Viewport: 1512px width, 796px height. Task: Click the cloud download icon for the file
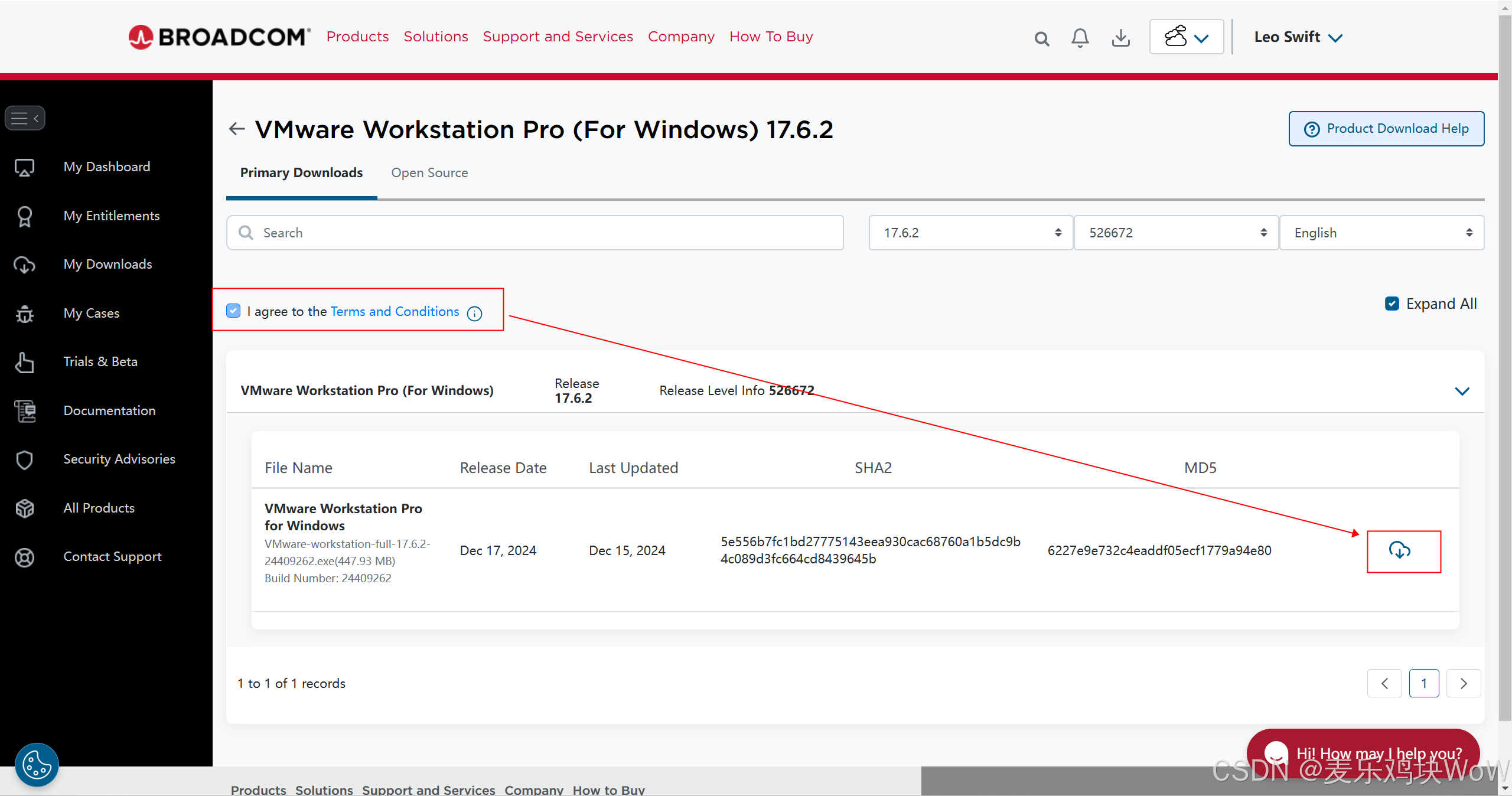1399,550
